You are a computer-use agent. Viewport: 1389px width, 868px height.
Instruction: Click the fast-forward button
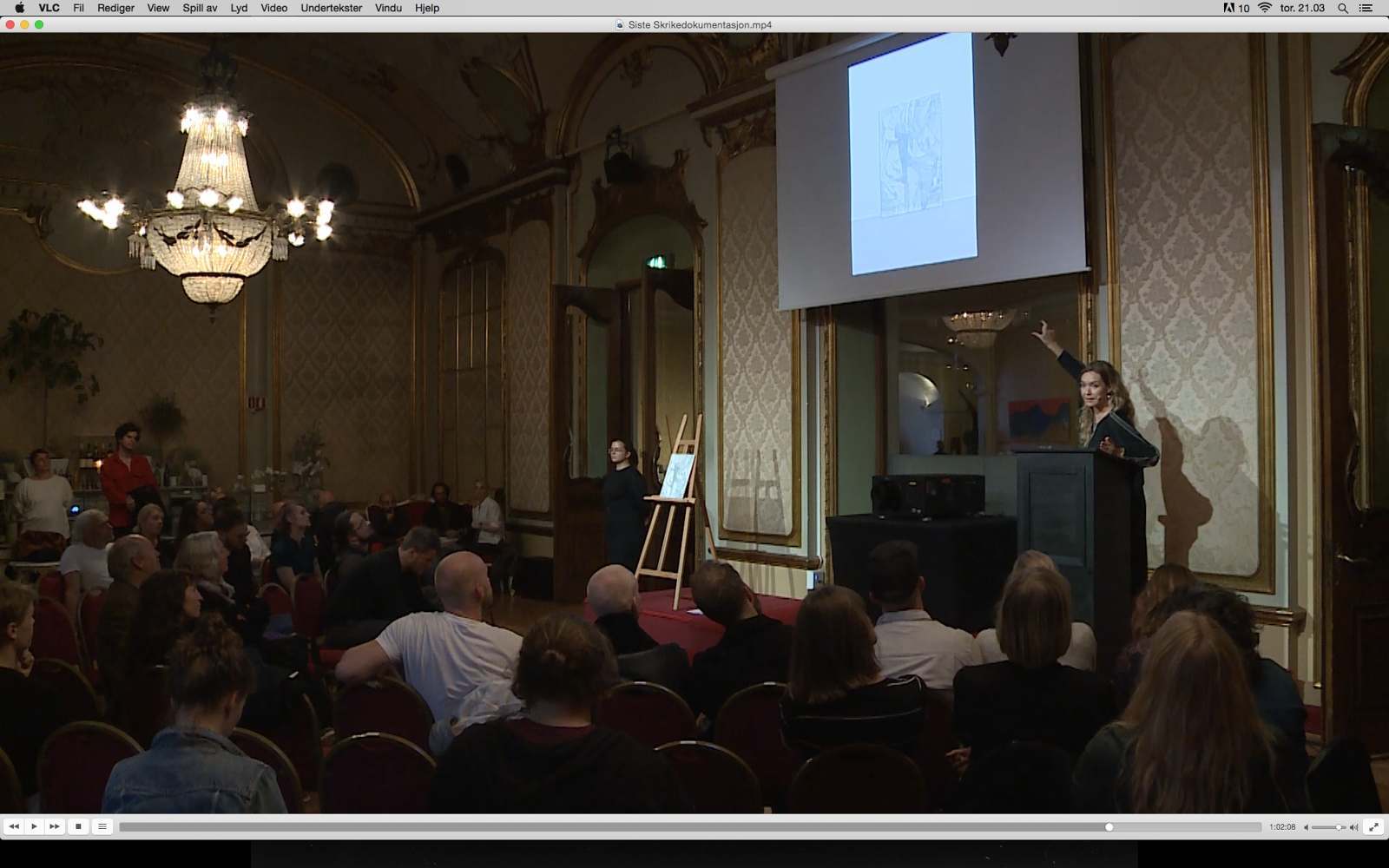(55, 826)
